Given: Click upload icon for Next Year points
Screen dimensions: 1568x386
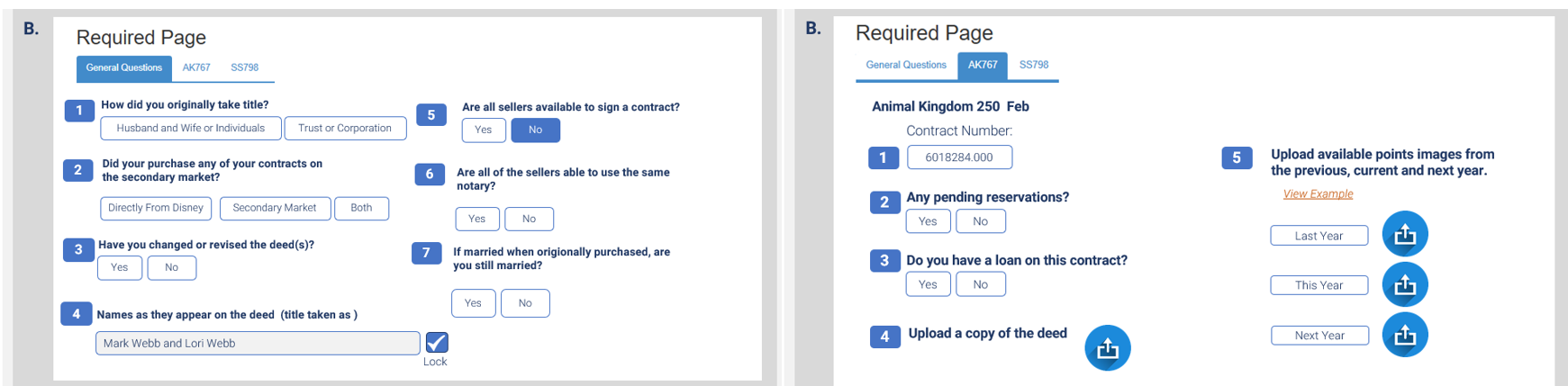Looking at the screenshot, I should coord(1404,335).
